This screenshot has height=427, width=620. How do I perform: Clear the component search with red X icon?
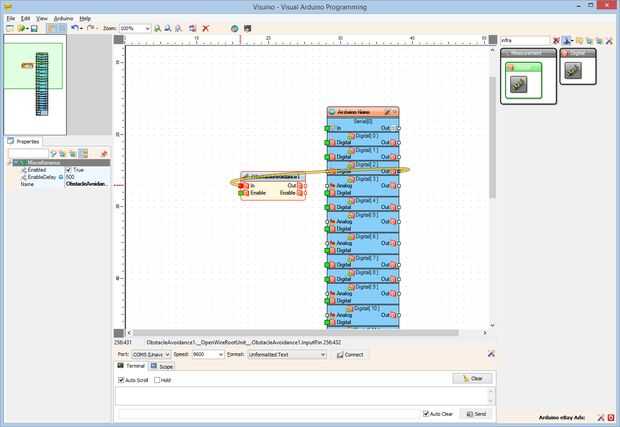(556, 41)
